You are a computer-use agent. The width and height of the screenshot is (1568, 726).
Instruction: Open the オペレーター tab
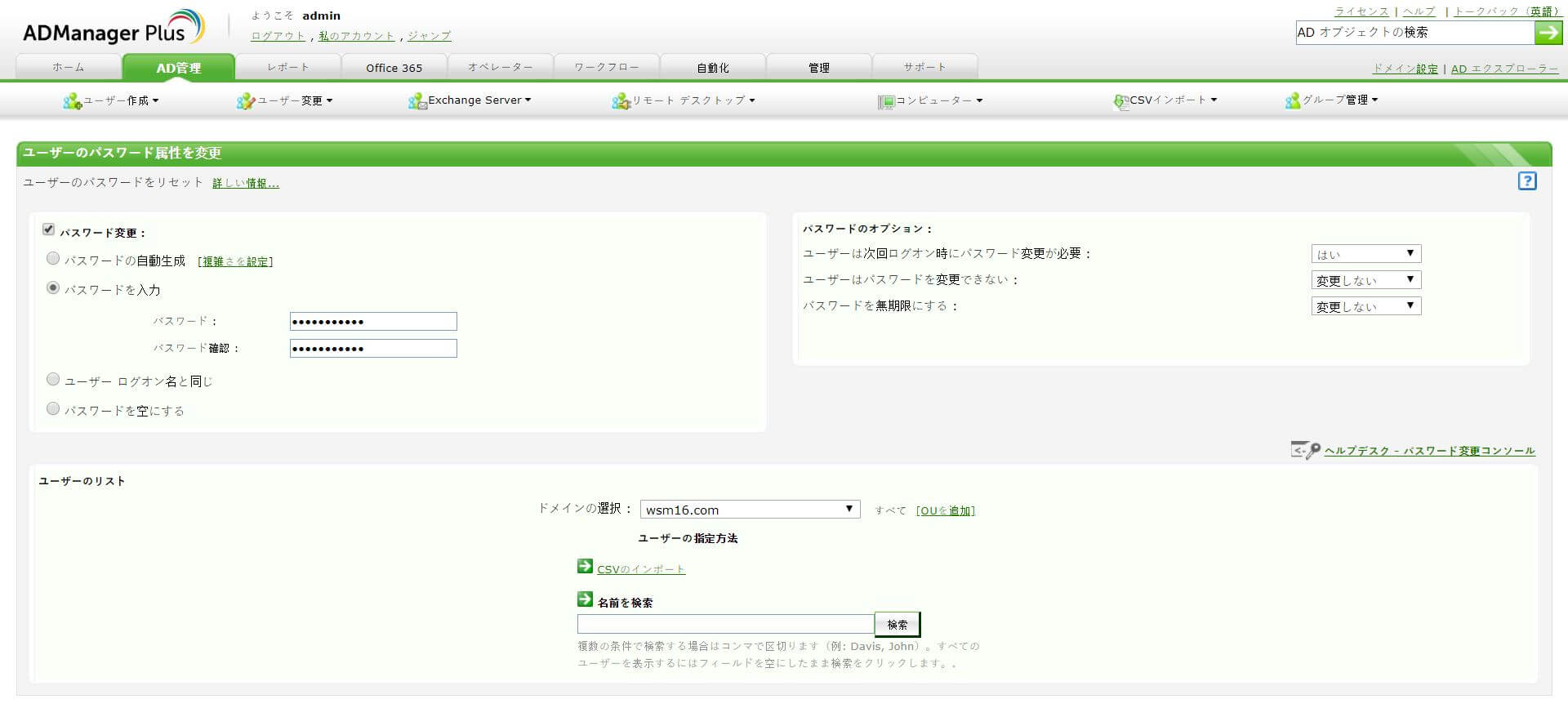coord(501,67)
